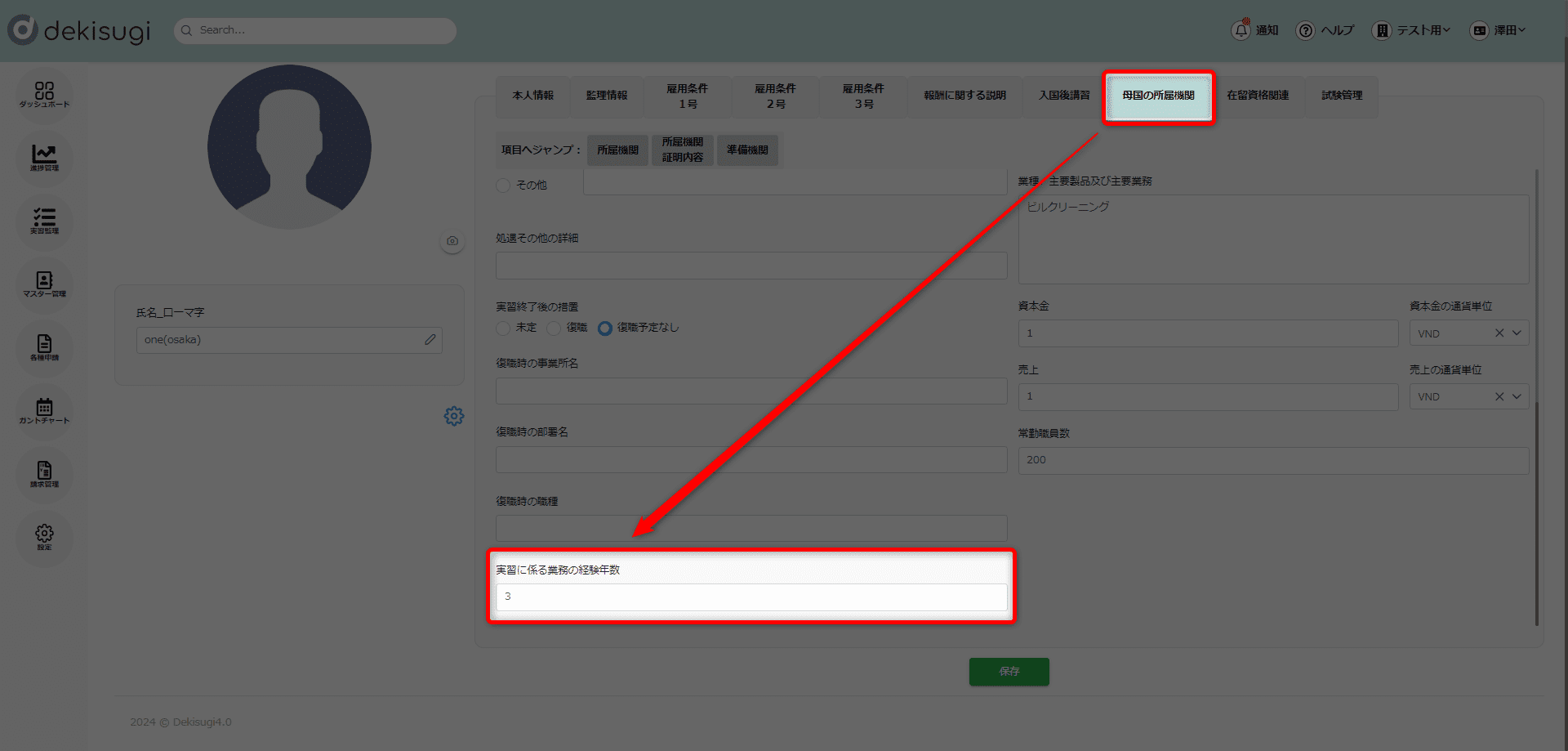Screen dimensions: 1568x751
Task: Click the pencil edit icon for 氏名_ローマ字
Action: [430, 340]
